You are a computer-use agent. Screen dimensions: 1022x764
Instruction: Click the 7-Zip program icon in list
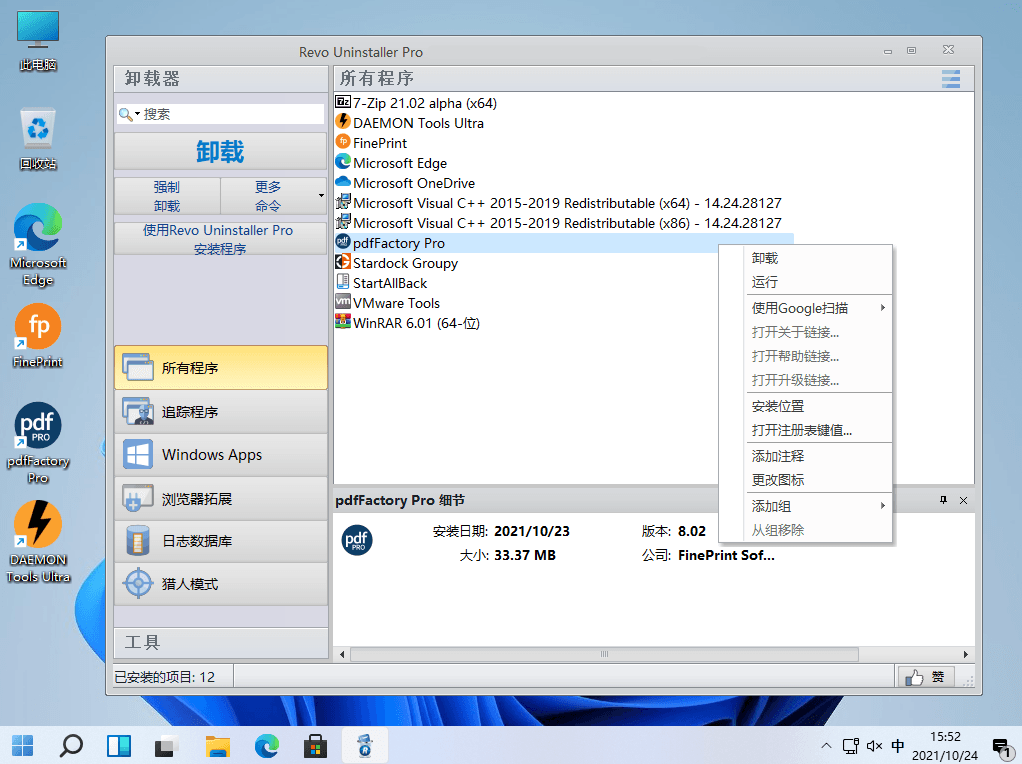(x=343, y=102)
